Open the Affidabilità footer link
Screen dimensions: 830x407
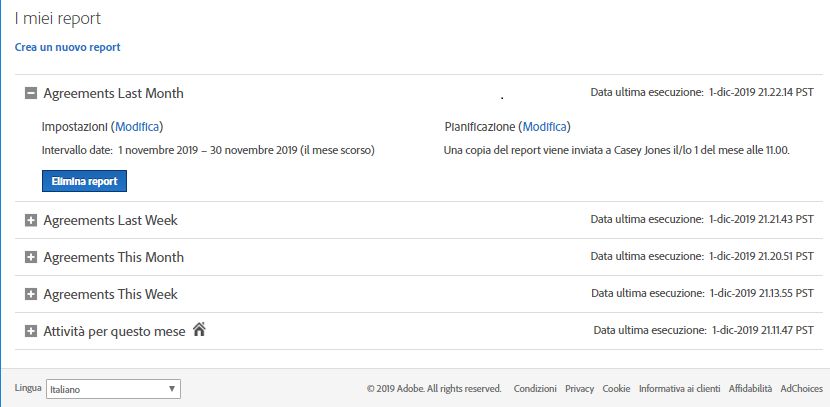[750, 388]
